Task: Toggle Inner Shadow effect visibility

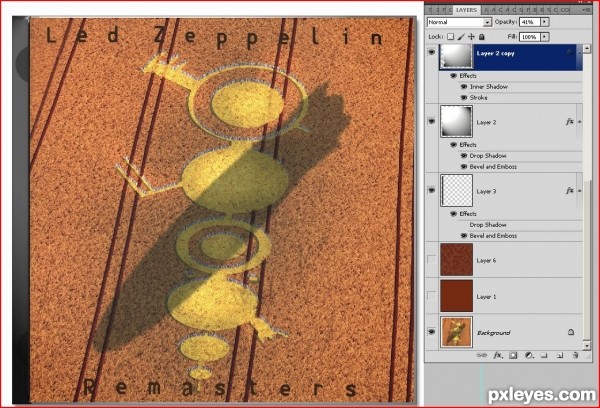Action: 464,87
